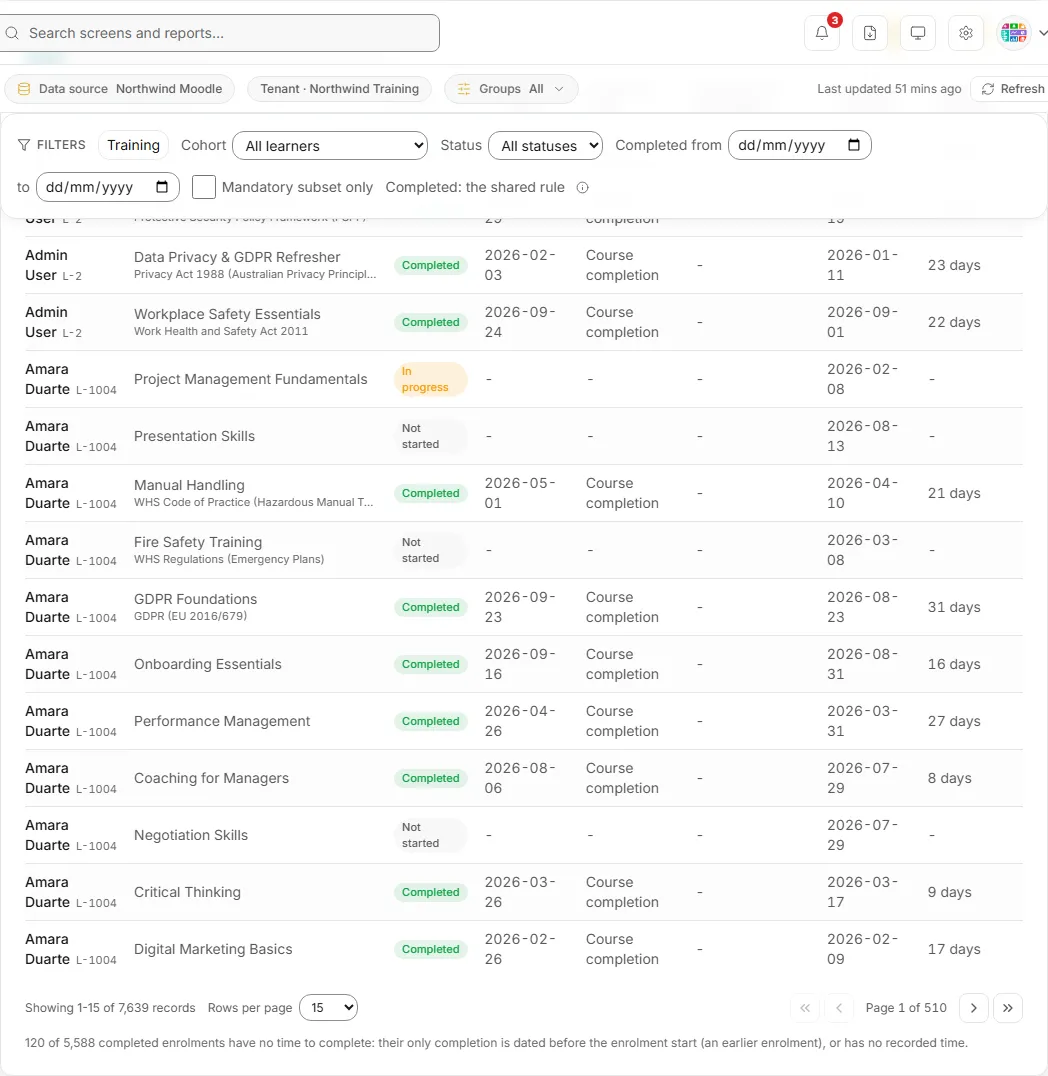The width and height of the screenshot is (1048, 1076).
Task: Click the Completed from date field
Action: click(800, 145)
